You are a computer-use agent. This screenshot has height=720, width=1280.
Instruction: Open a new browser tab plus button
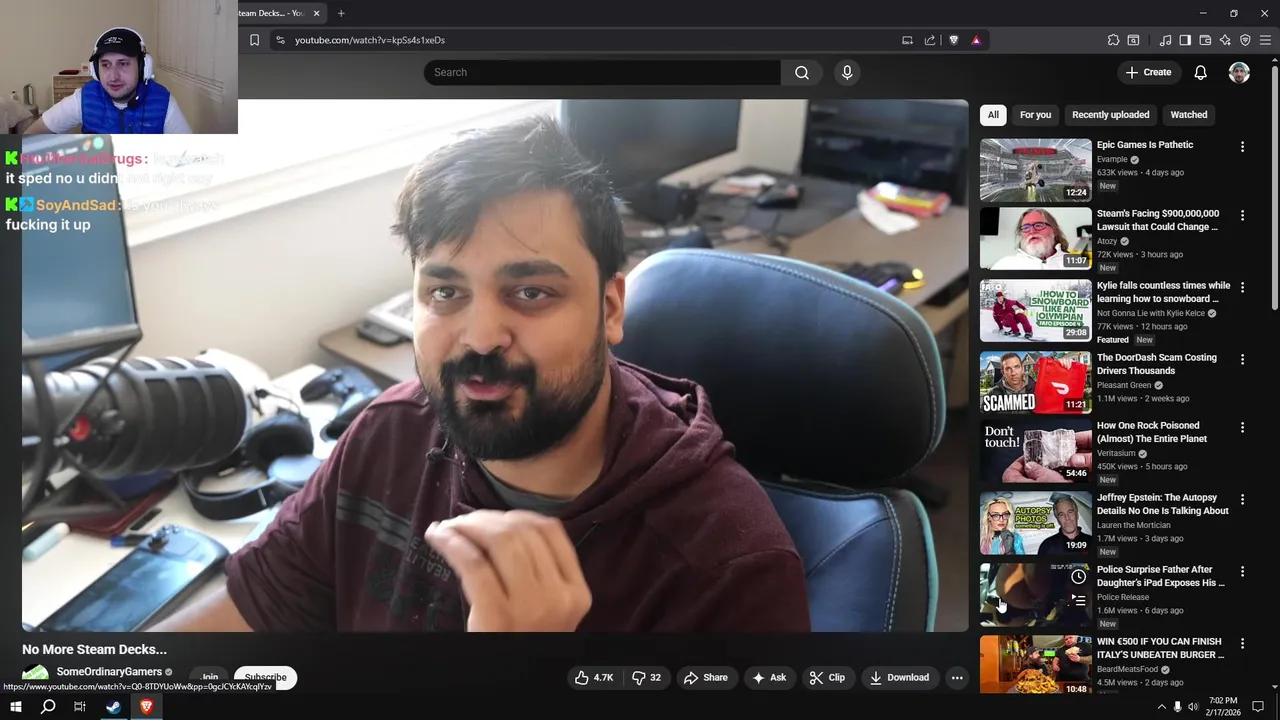pos(341,13)
